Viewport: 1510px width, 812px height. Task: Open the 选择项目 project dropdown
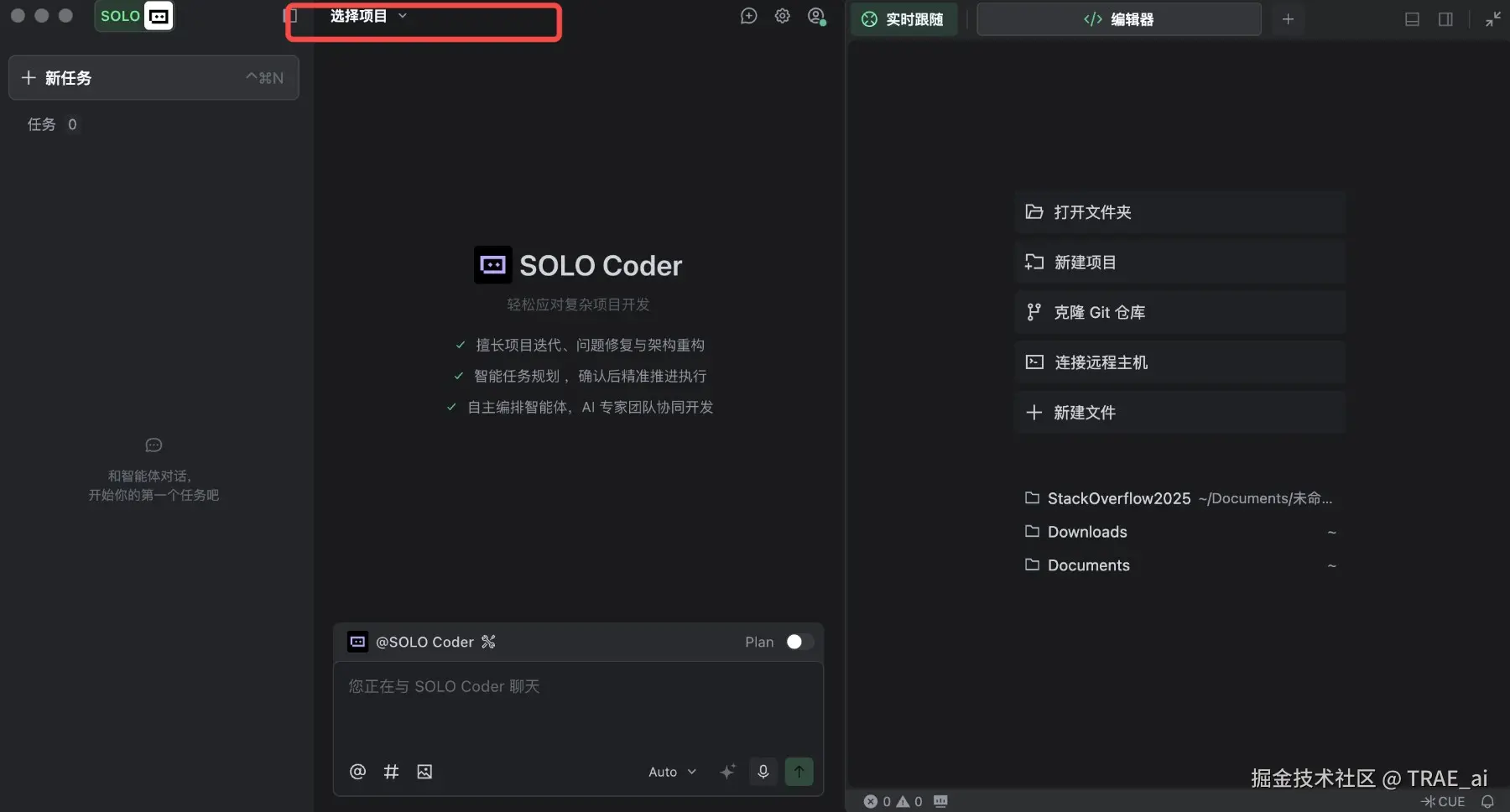pyautogui.click(x=368, y=16)
